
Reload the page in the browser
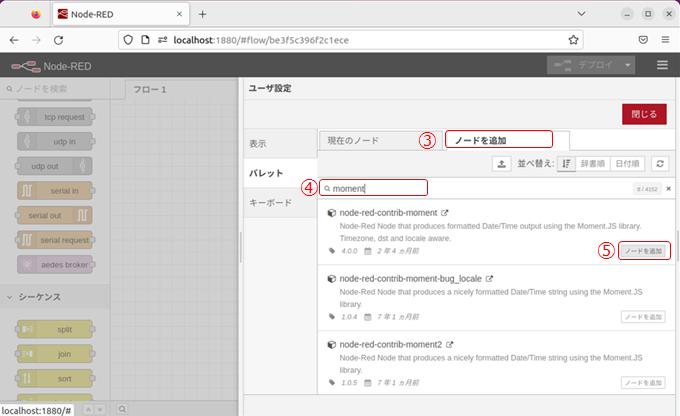pyautogui.click(x=59, y=40)
